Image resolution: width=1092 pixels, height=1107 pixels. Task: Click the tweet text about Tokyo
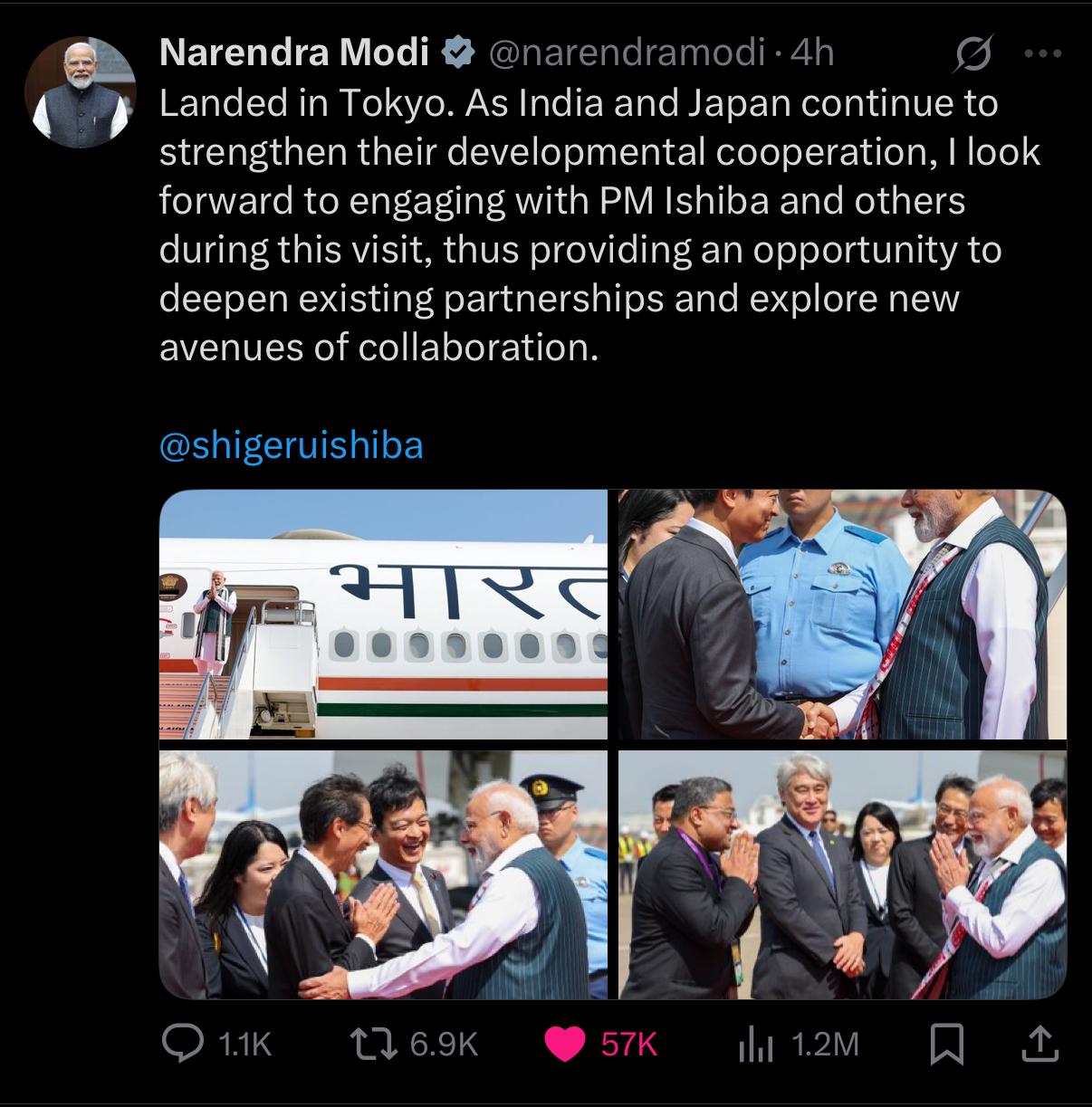[599, 225]
